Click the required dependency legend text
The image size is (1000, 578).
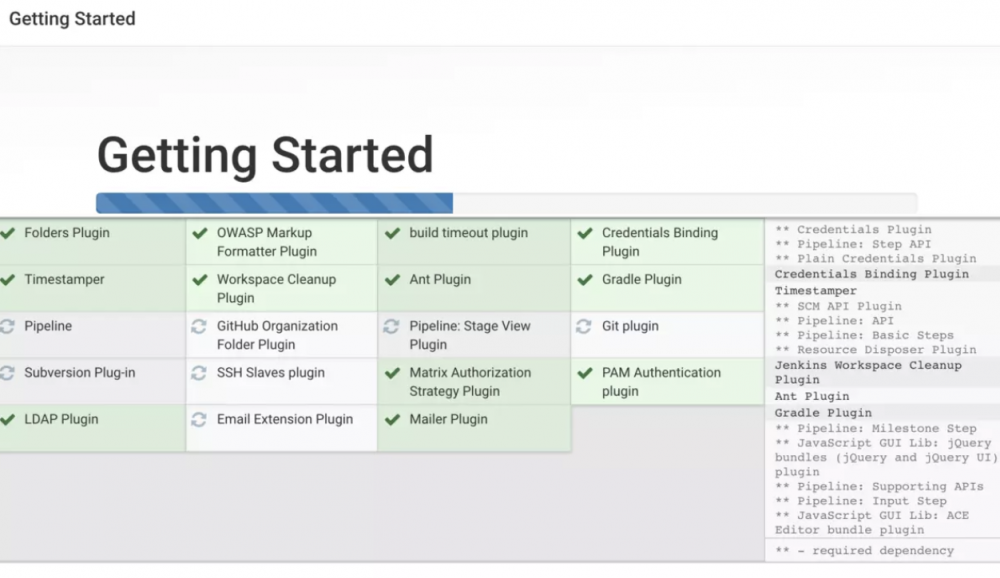click(x=864, y=550)
